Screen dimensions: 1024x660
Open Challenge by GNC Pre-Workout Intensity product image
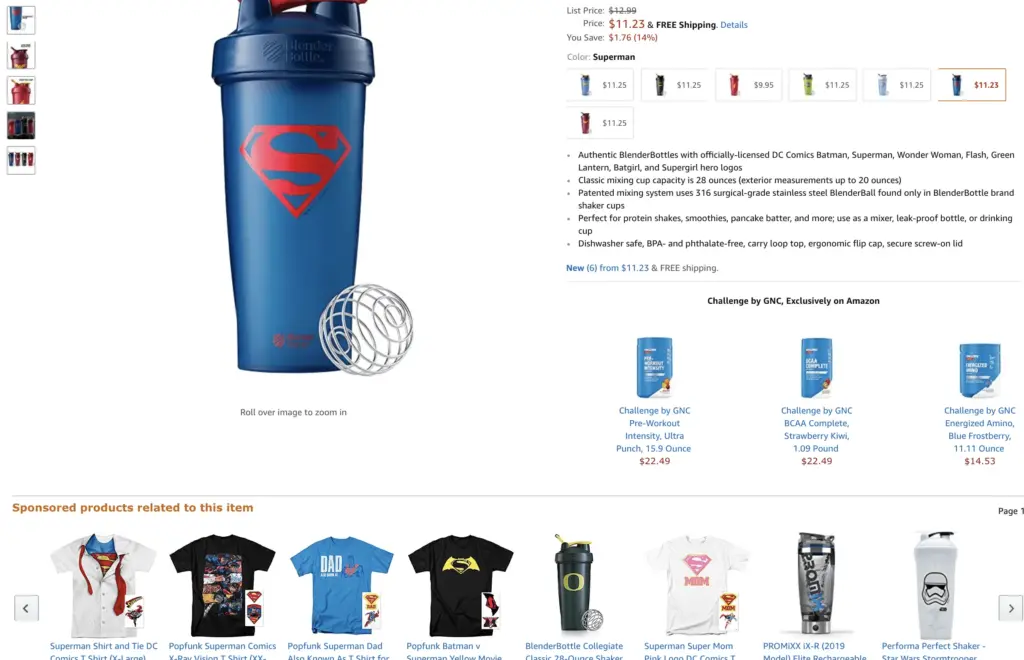coord(654,367)
